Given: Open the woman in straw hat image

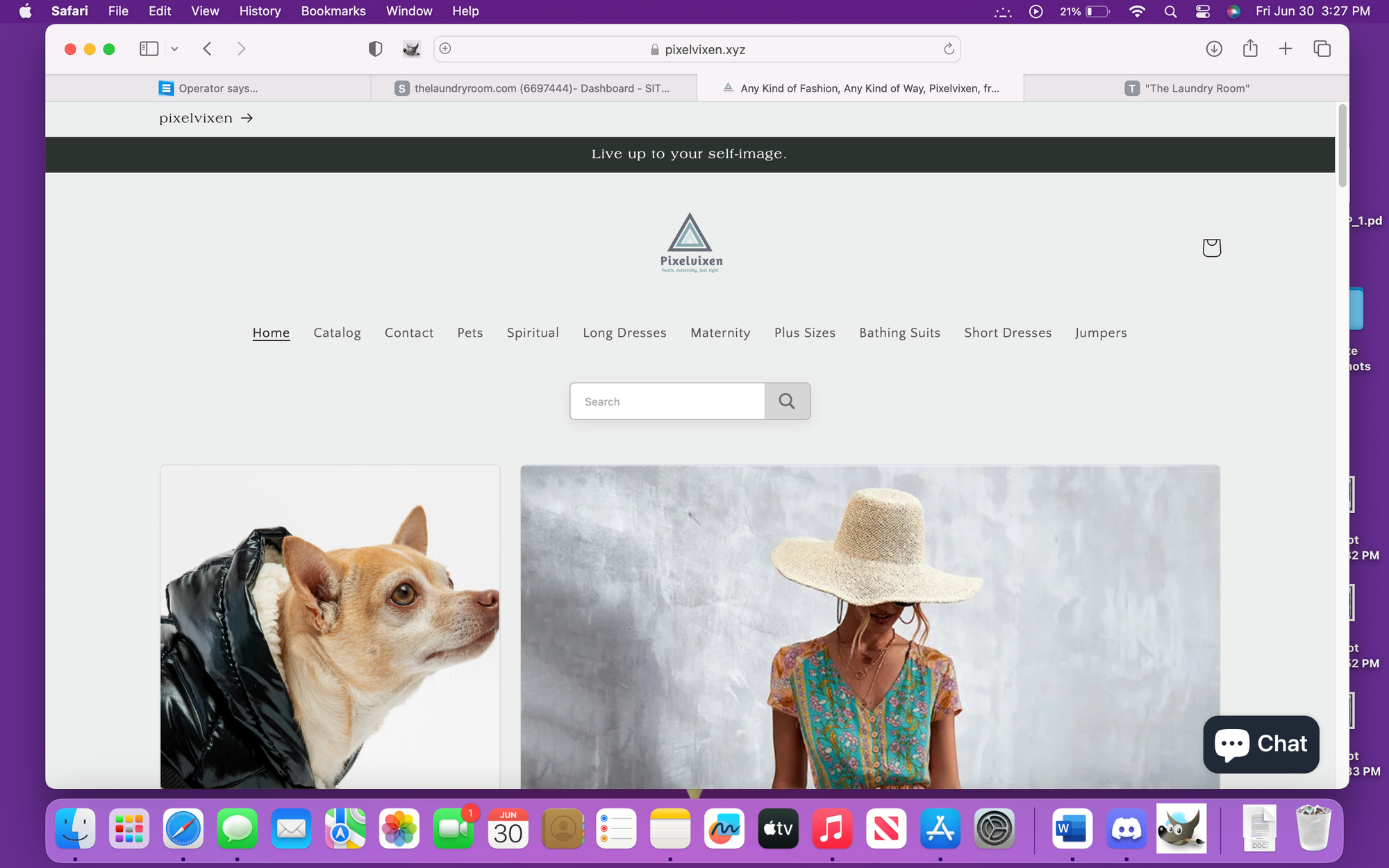Looking at the screenshot, I should [870, 626].
